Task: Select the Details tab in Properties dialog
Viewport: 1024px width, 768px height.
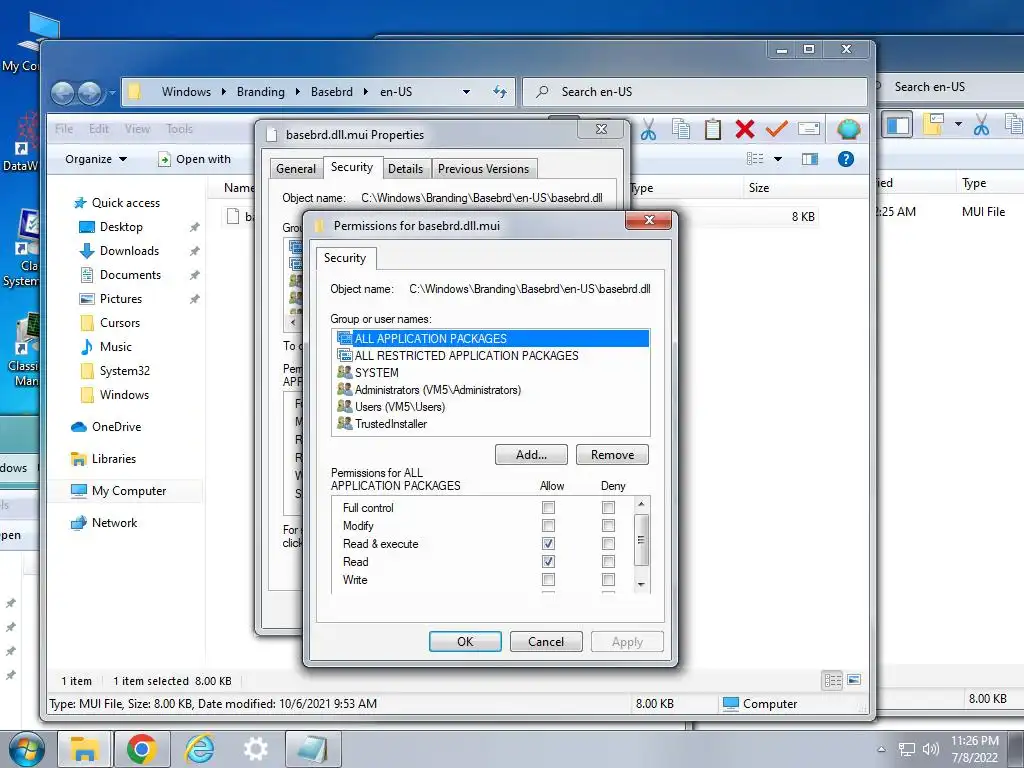Action: coord(406,168)
